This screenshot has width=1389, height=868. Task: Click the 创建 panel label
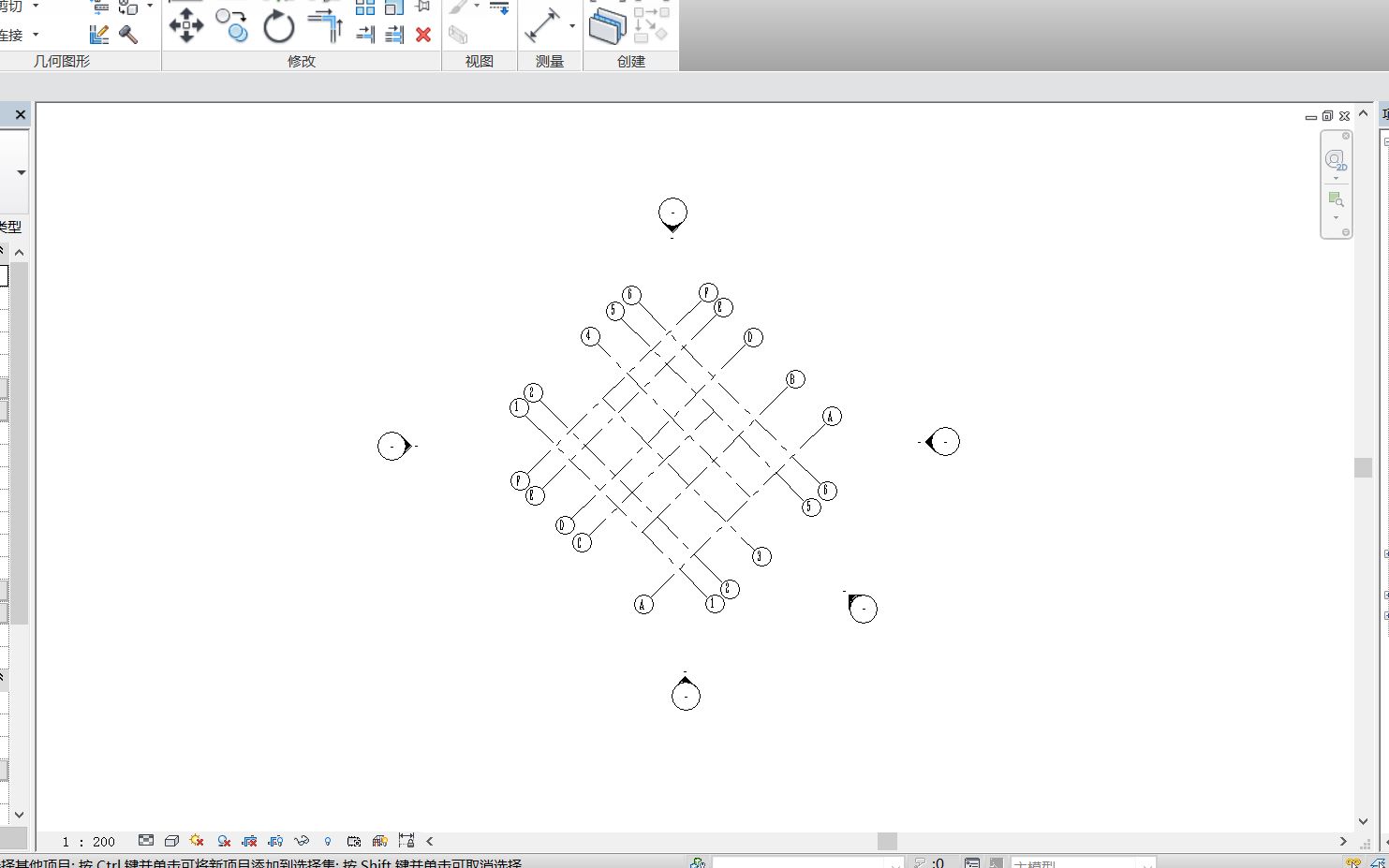[631, 61]
